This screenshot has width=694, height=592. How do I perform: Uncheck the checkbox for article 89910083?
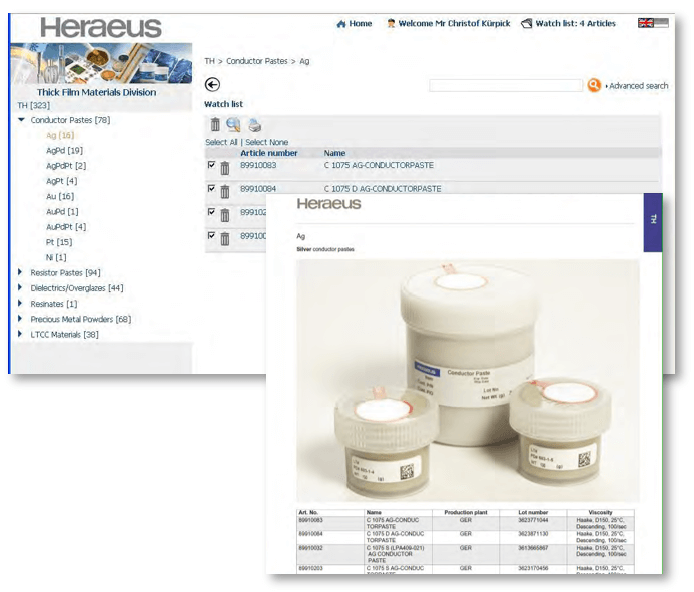coord(212,165)
